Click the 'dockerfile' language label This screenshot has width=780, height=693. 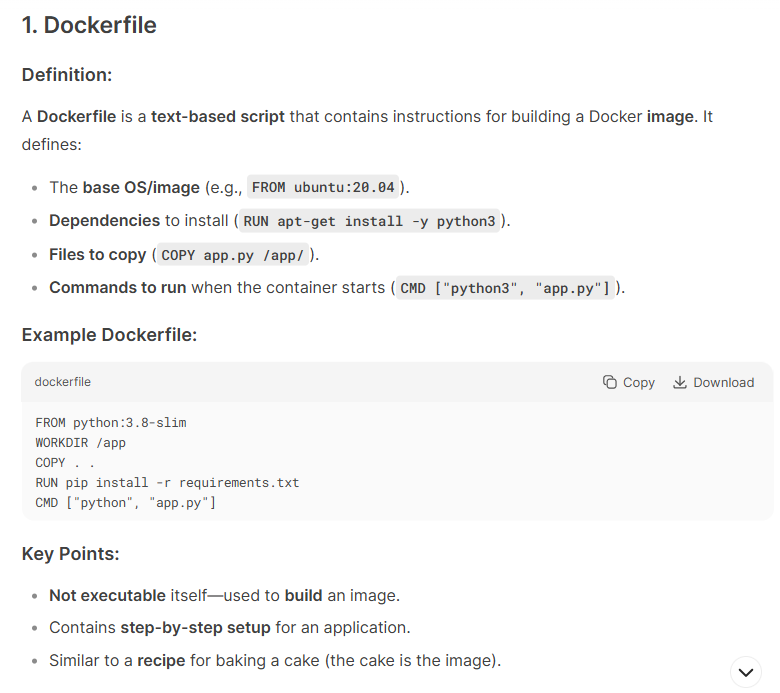(63, 382)
